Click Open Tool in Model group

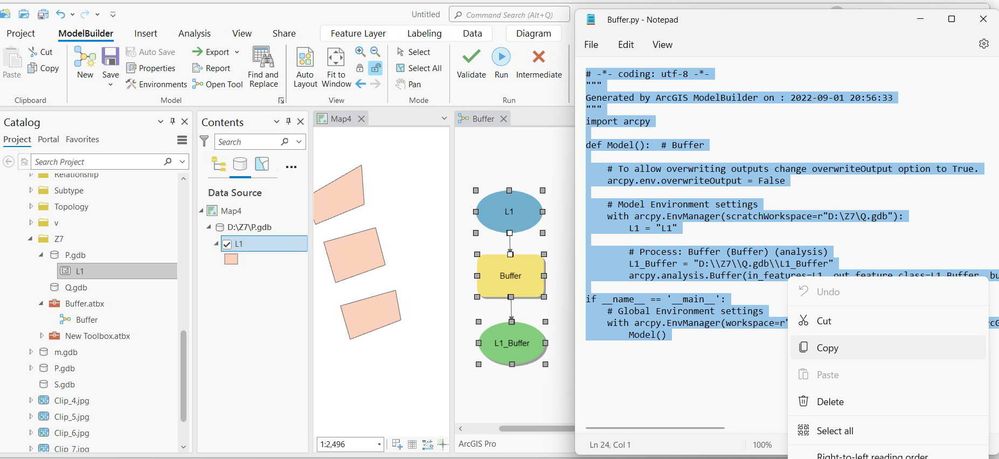(x=217, y=84)
